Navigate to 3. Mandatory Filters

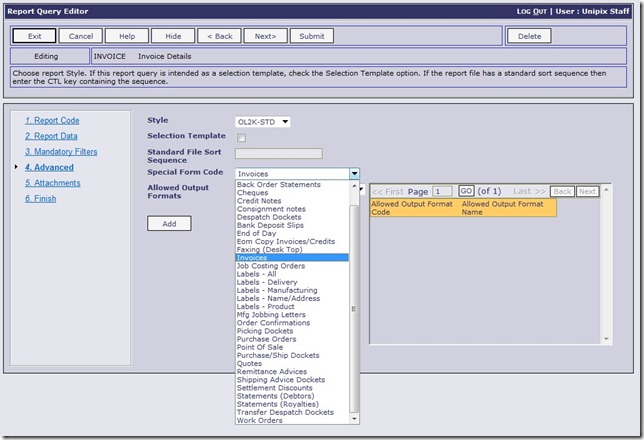(62, 152)
